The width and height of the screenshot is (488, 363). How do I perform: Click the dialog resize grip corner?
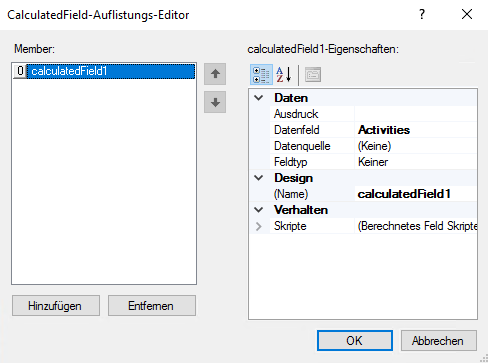pyautogui.click(x=483, y=358)
